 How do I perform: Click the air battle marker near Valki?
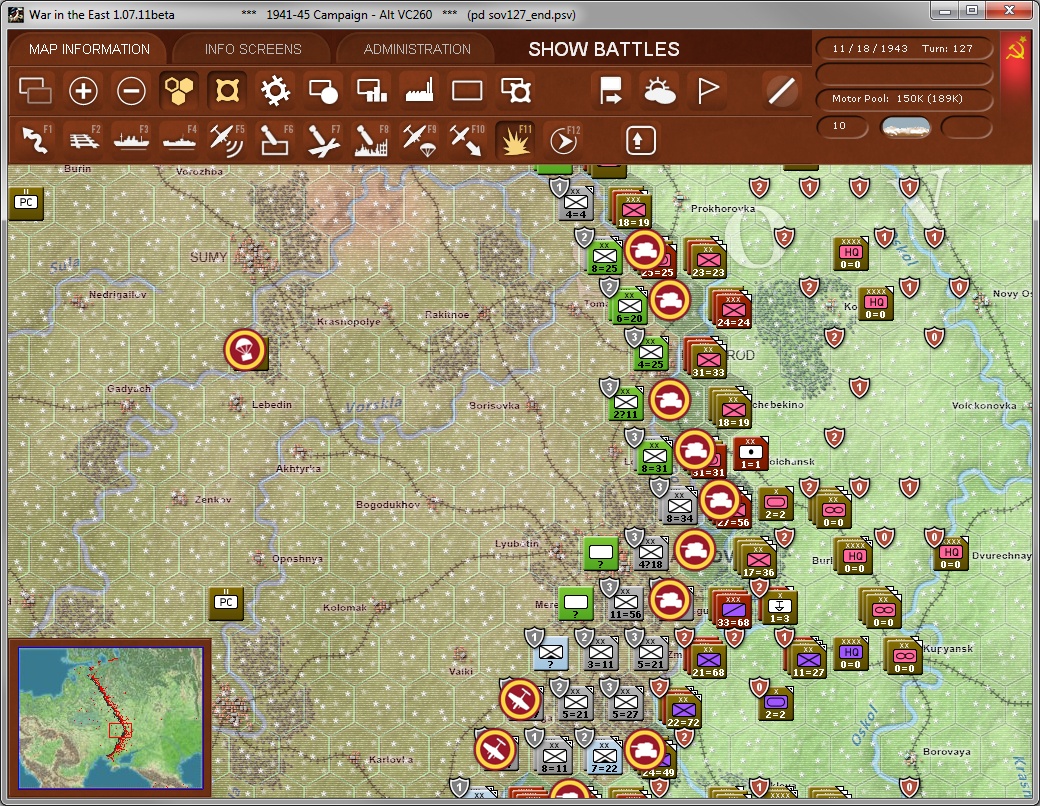pyautogui.click(x=520, y=699)
